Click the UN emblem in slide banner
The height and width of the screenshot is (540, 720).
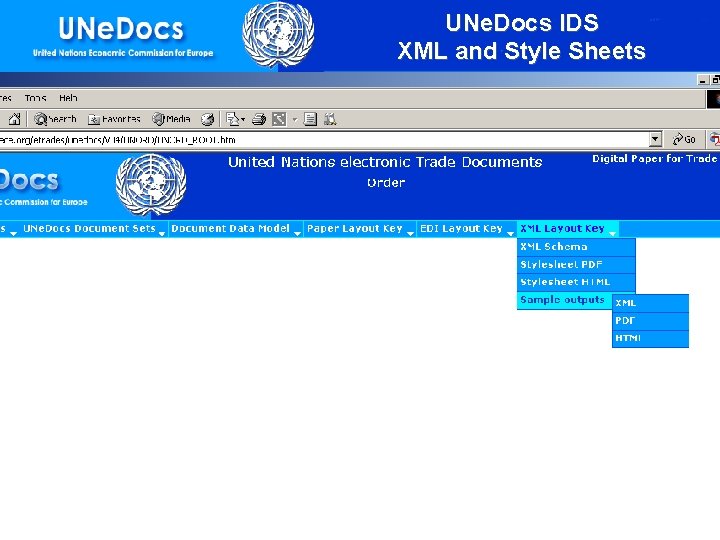(278, 34)
